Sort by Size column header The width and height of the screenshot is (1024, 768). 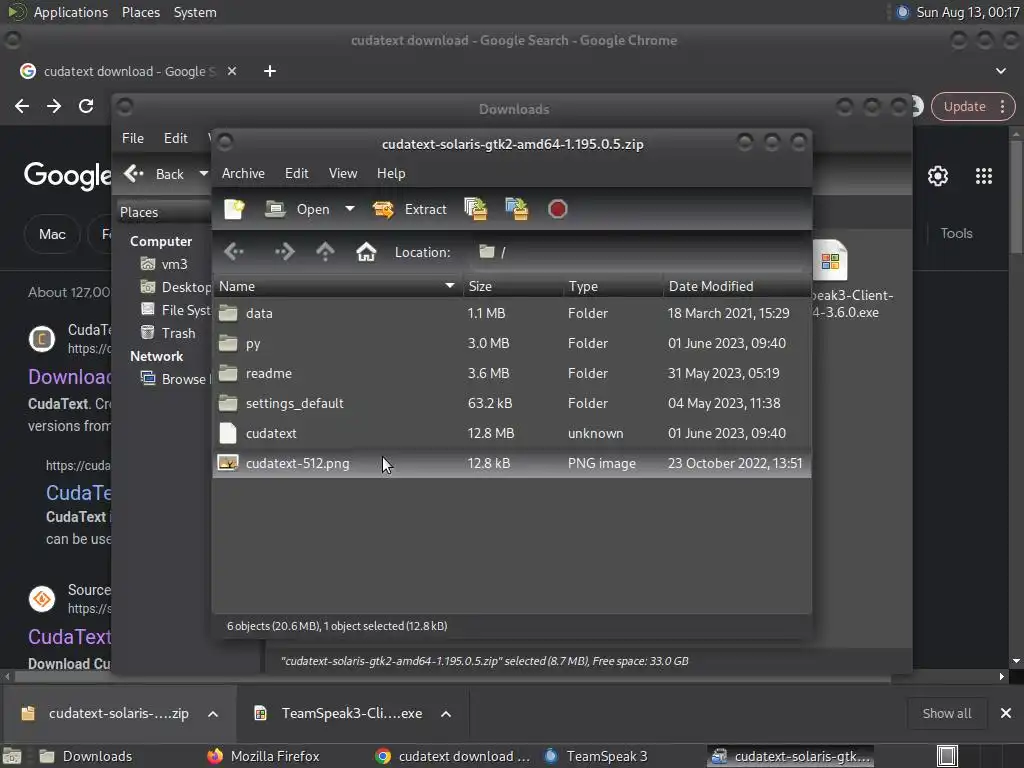click(x=513, y=286)
